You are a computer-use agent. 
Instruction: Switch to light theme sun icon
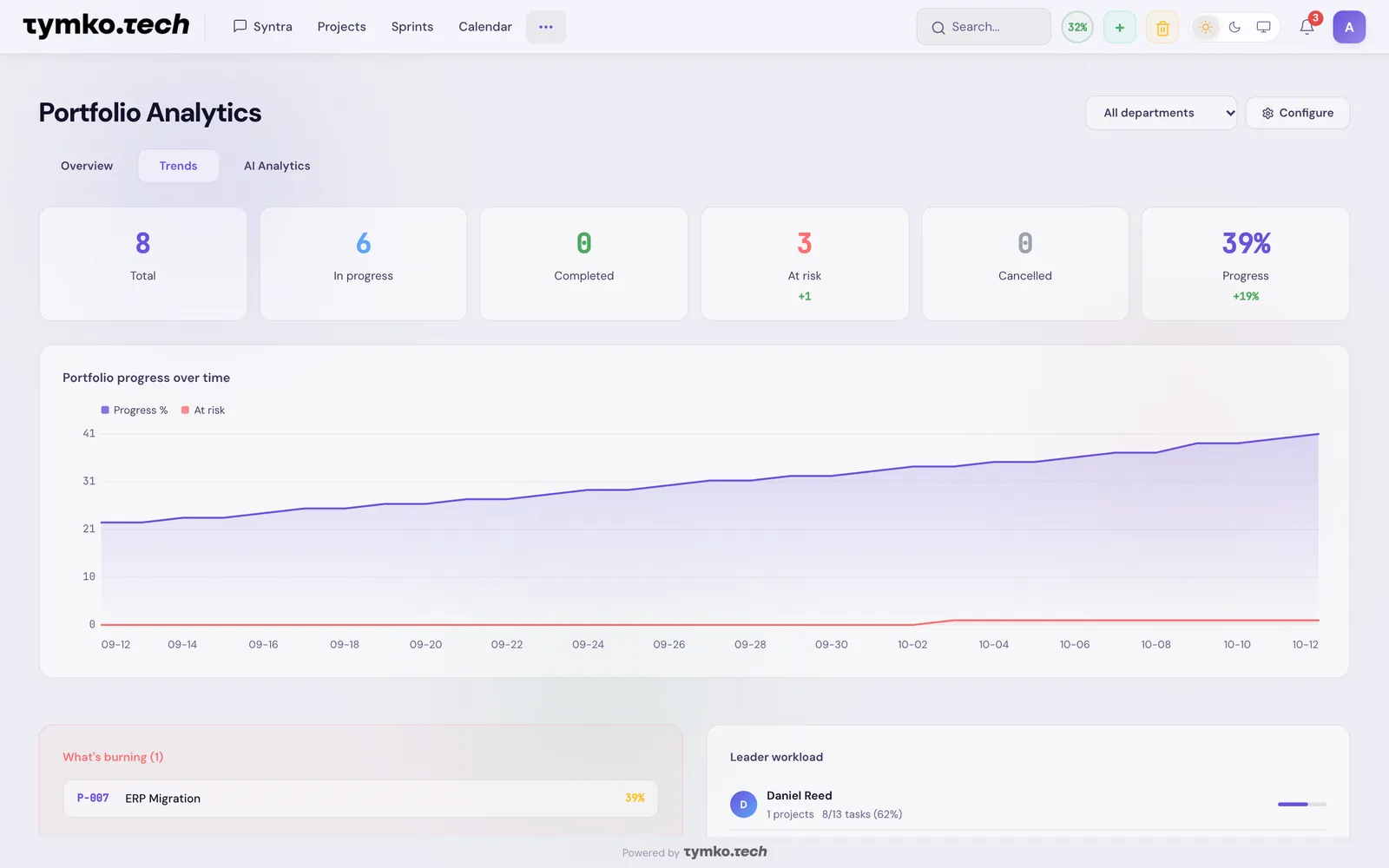tap(1206, 27)
